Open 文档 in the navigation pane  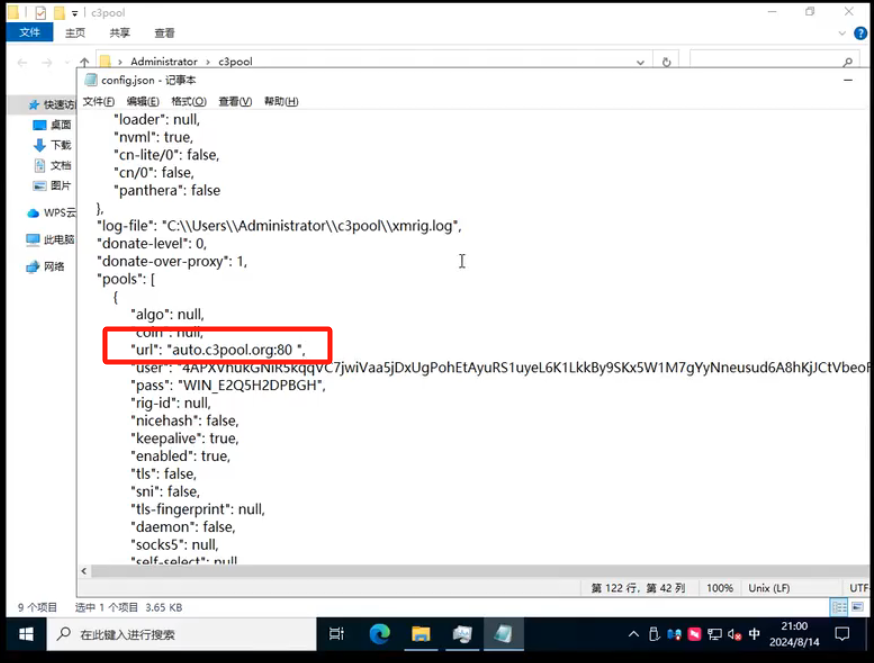click(52, 165)
